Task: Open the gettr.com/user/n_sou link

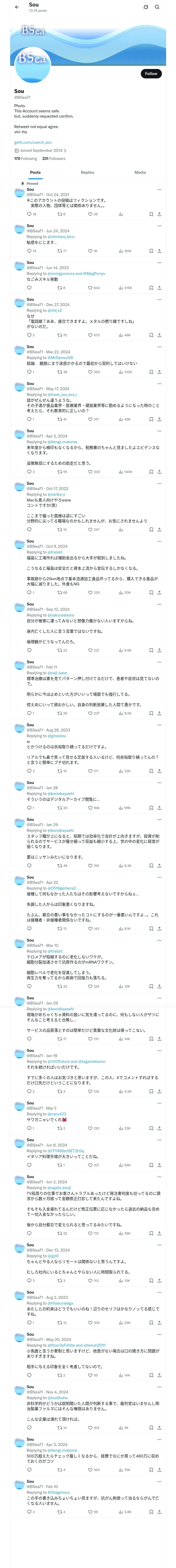Action: coord(33,142)
